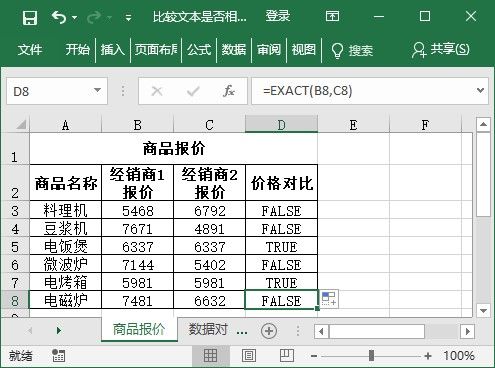Click the header cell 经销商2报价
Viewport: 495px width, 368px height.
pyautogui.click(x=209, y=183)
